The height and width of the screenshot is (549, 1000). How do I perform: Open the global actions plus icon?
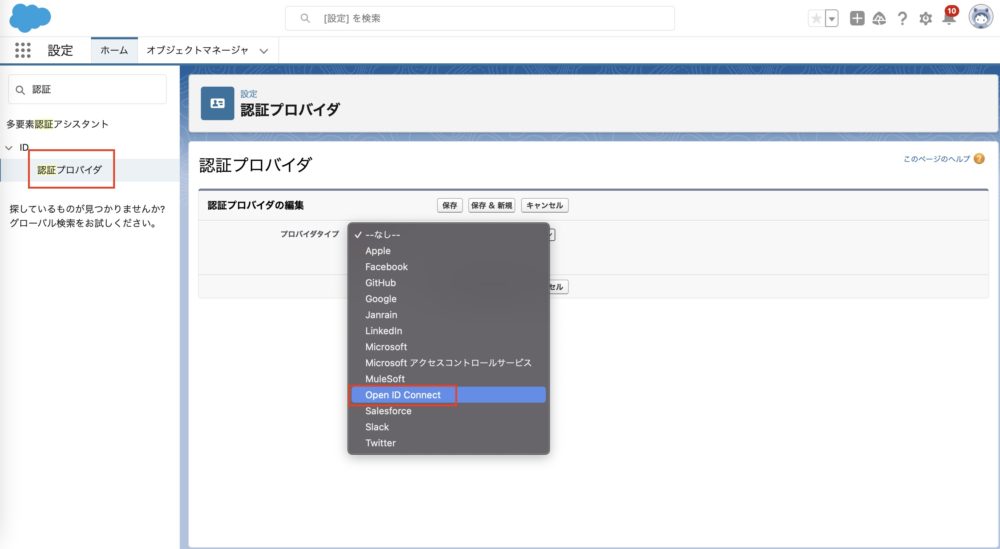[857, 18]
